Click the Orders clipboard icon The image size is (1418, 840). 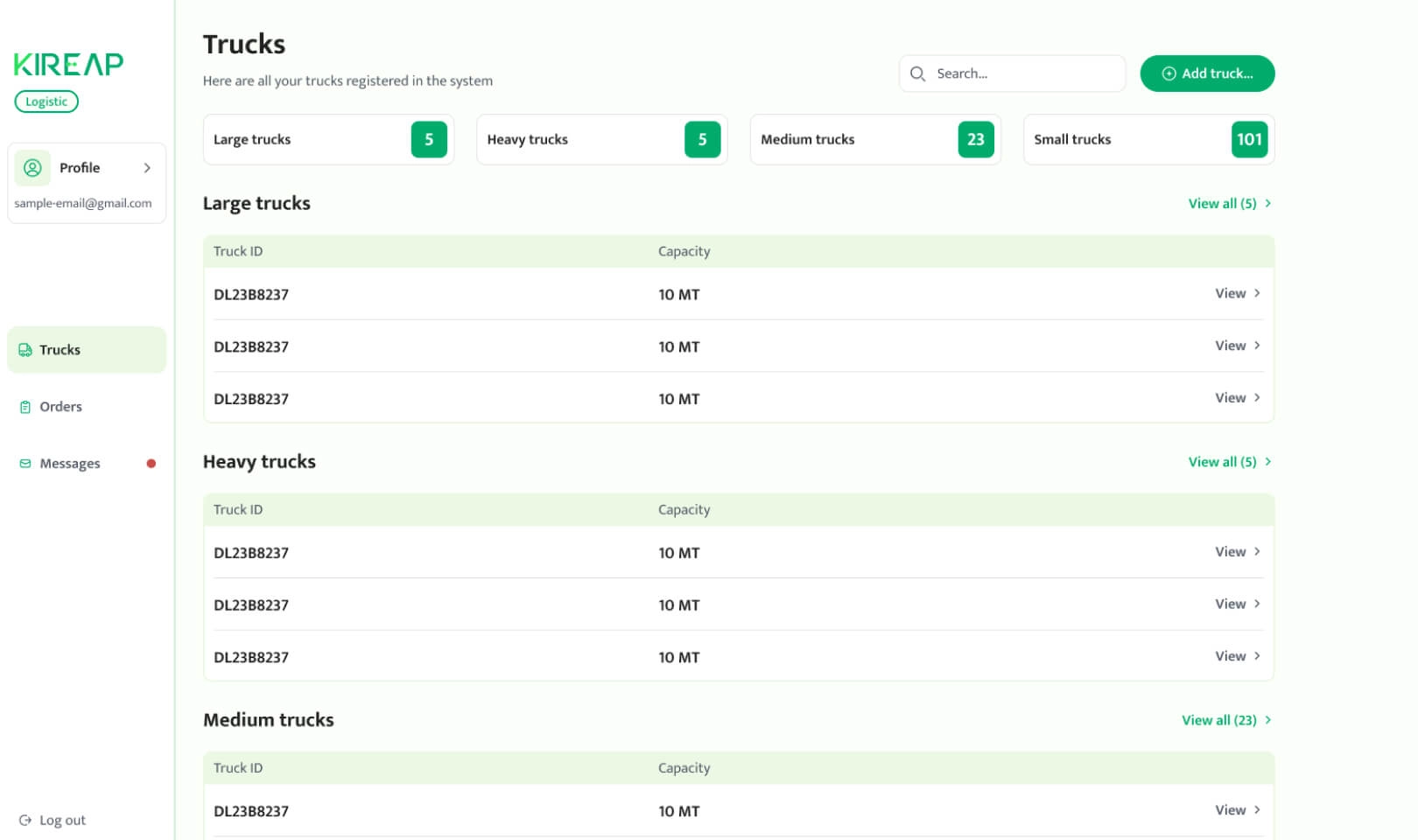coord(25,407)
